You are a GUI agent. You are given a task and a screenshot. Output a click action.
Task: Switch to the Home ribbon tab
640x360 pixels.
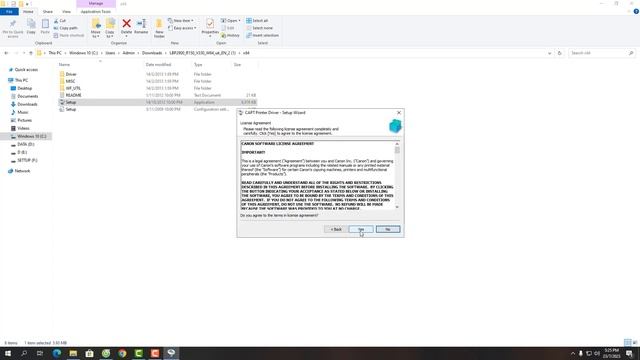(28, 11)
